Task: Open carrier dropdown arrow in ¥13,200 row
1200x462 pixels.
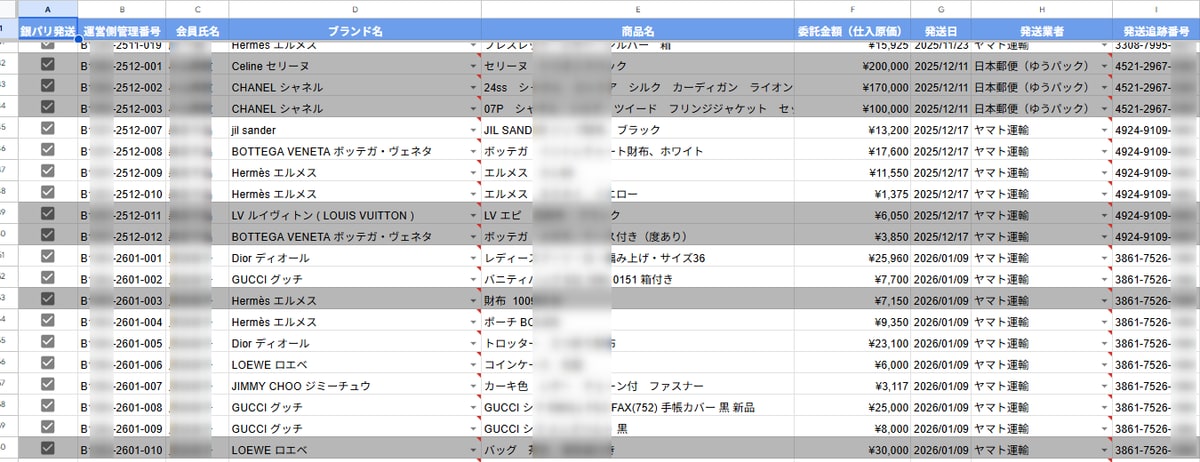Action: click(x=1104, y=130)
